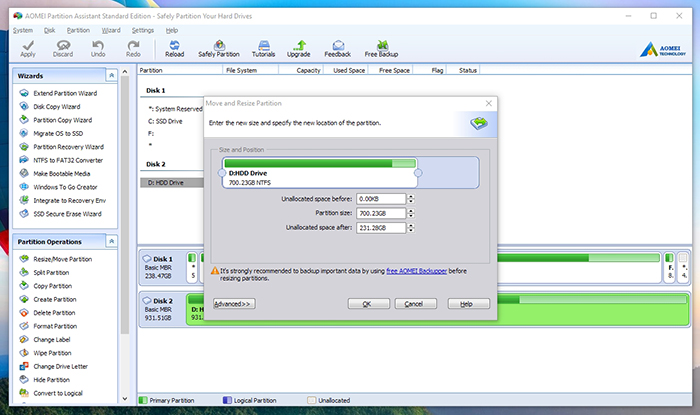Image resolution: width=700 pixels, height=415 pixels.
Task: Click Unallocated space before input field
Action: (x=381, y=199)
